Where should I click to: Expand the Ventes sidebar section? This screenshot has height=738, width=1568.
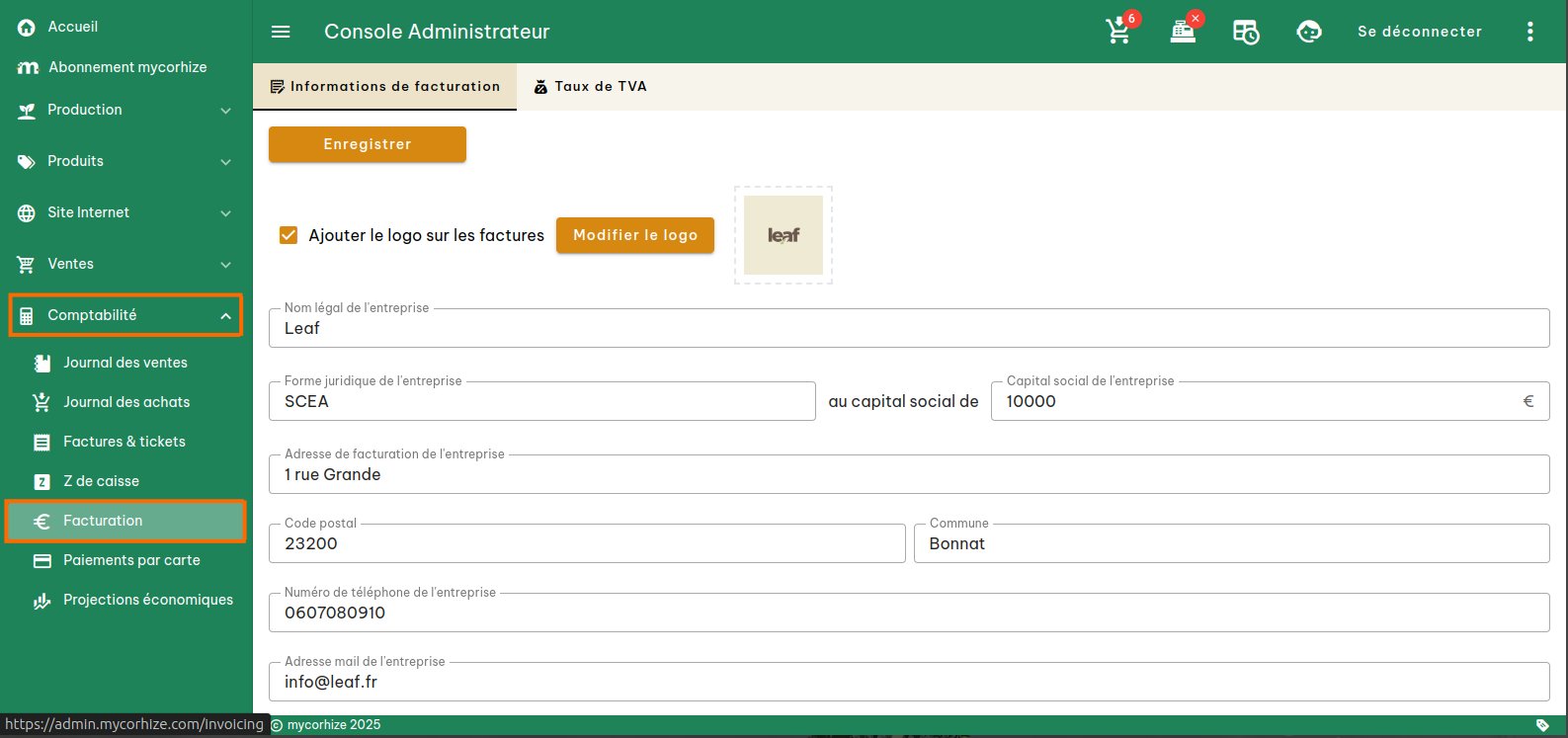pyautogui.click(x=125, y=264)
